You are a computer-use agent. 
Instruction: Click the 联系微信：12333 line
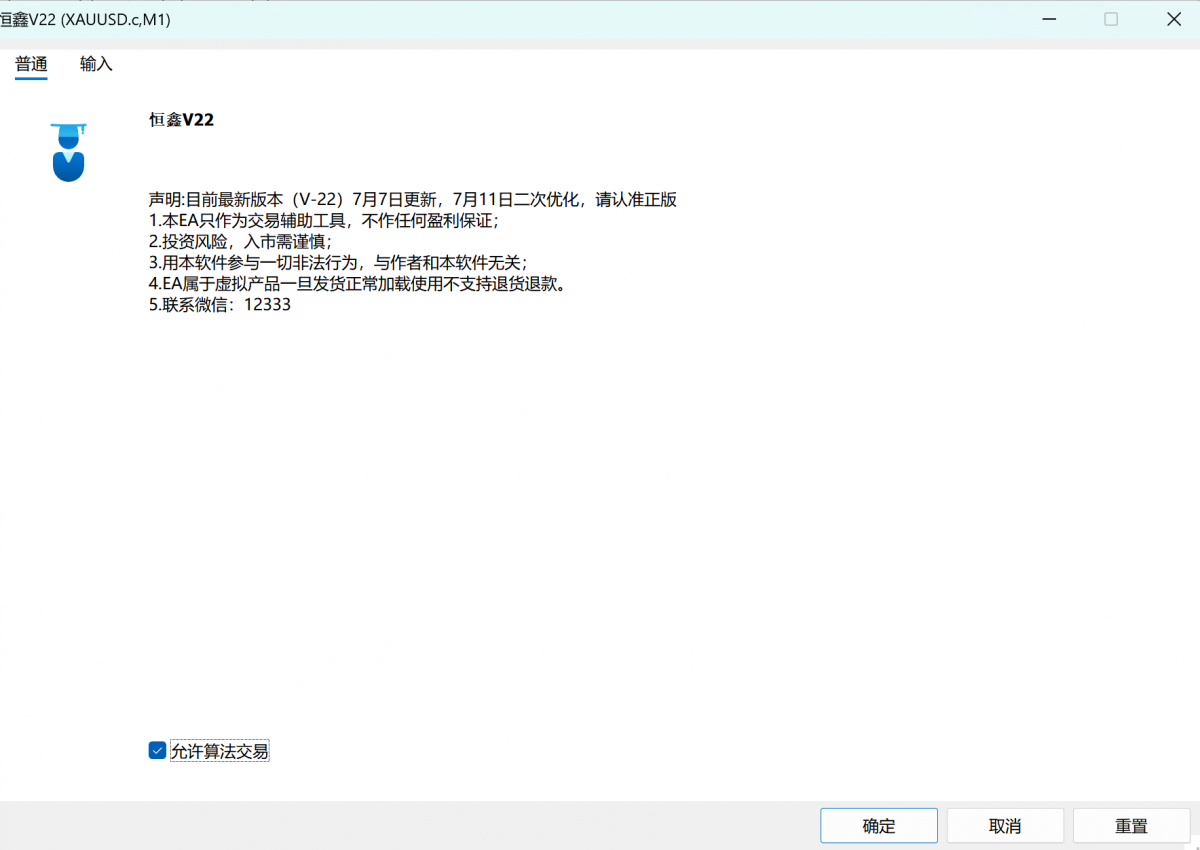click(220, 305)
